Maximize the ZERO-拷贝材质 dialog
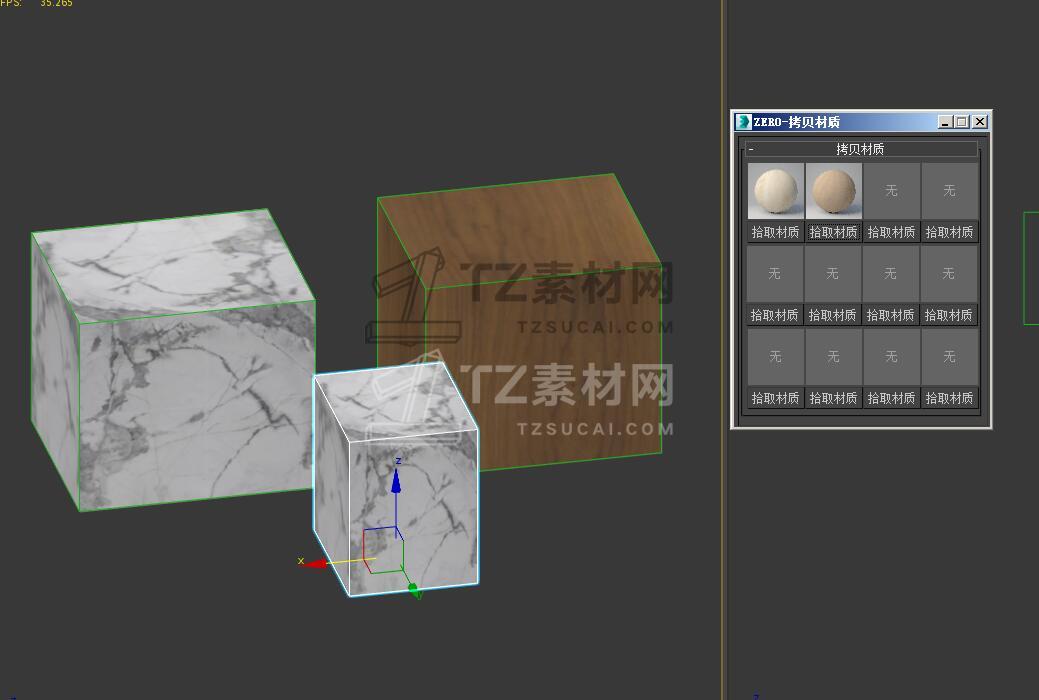Viewport: 1039px width, 700px height. click(962, 122)
